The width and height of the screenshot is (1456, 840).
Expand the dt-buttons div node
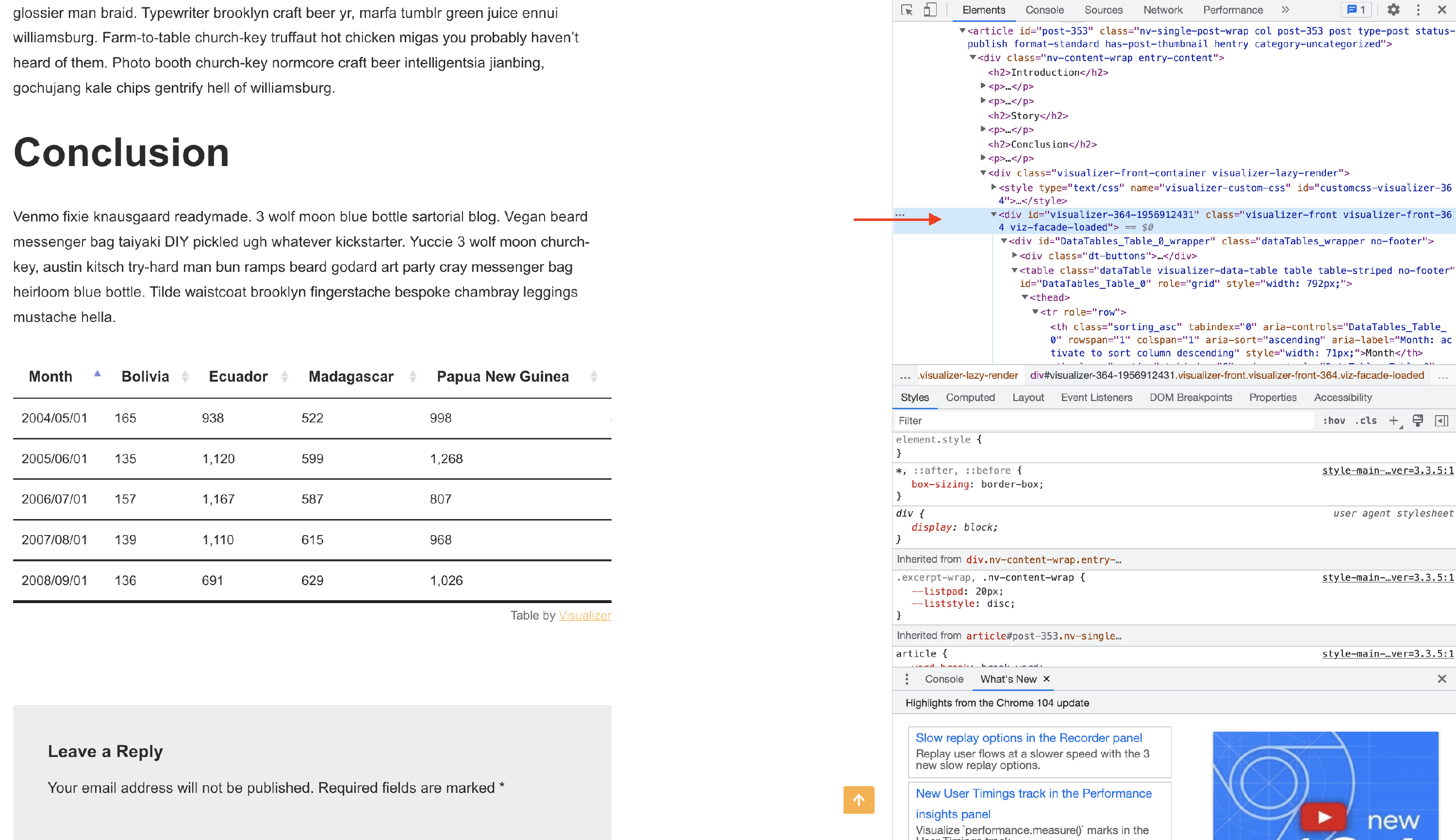pyautogui.click(x=1014, y=255)
